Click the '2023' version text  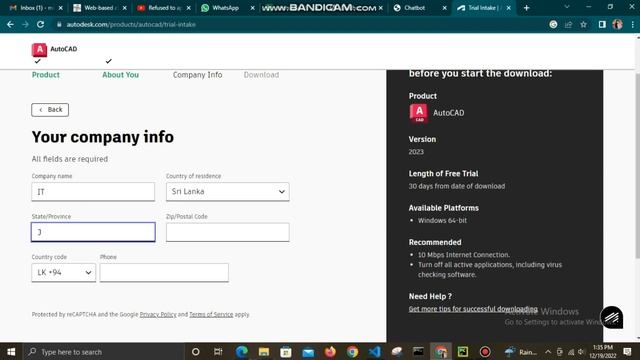416,152
